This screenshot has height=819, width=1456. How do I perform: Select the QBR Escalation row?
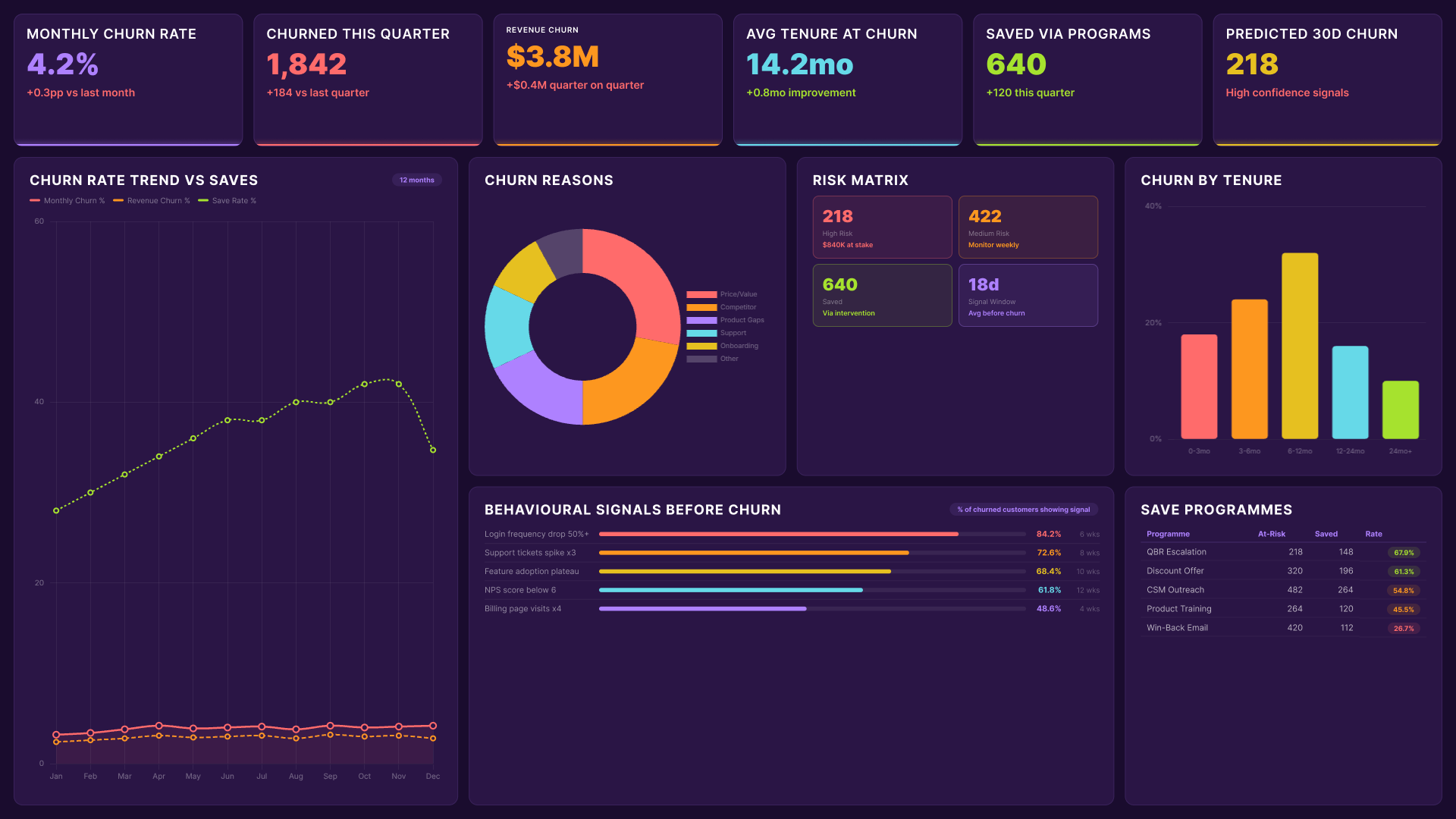[1283, 552]
